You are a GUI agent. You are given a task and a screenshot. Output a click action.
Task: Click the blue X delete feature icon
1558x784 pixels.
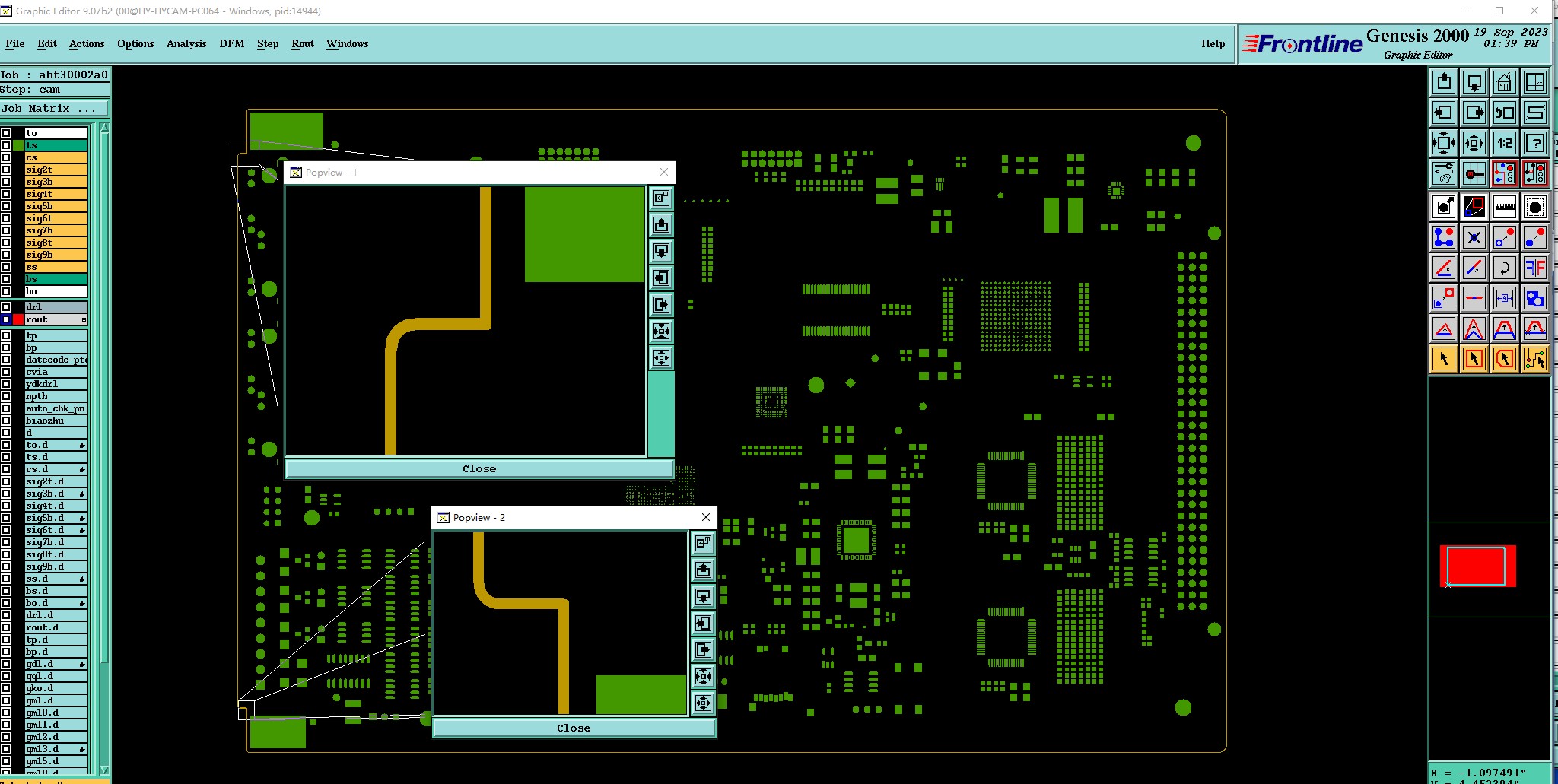[x=1474, y=237]
